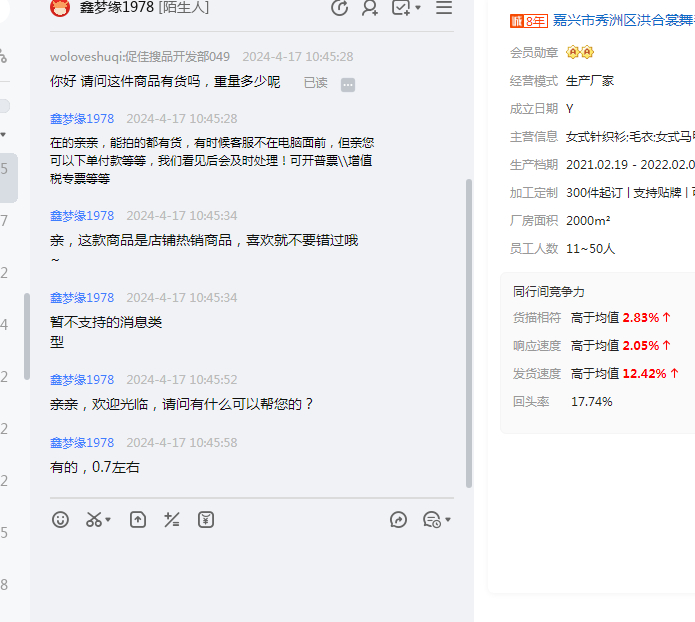Click the yuan payment request icon

(206, 519)
